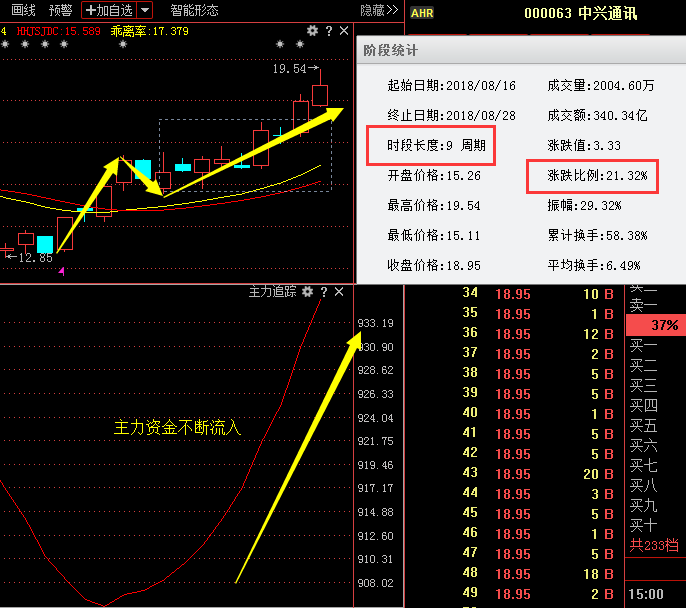Open the 预警 alert menu
This screenshot has width=686, height=608.
(x=60, y=10)
